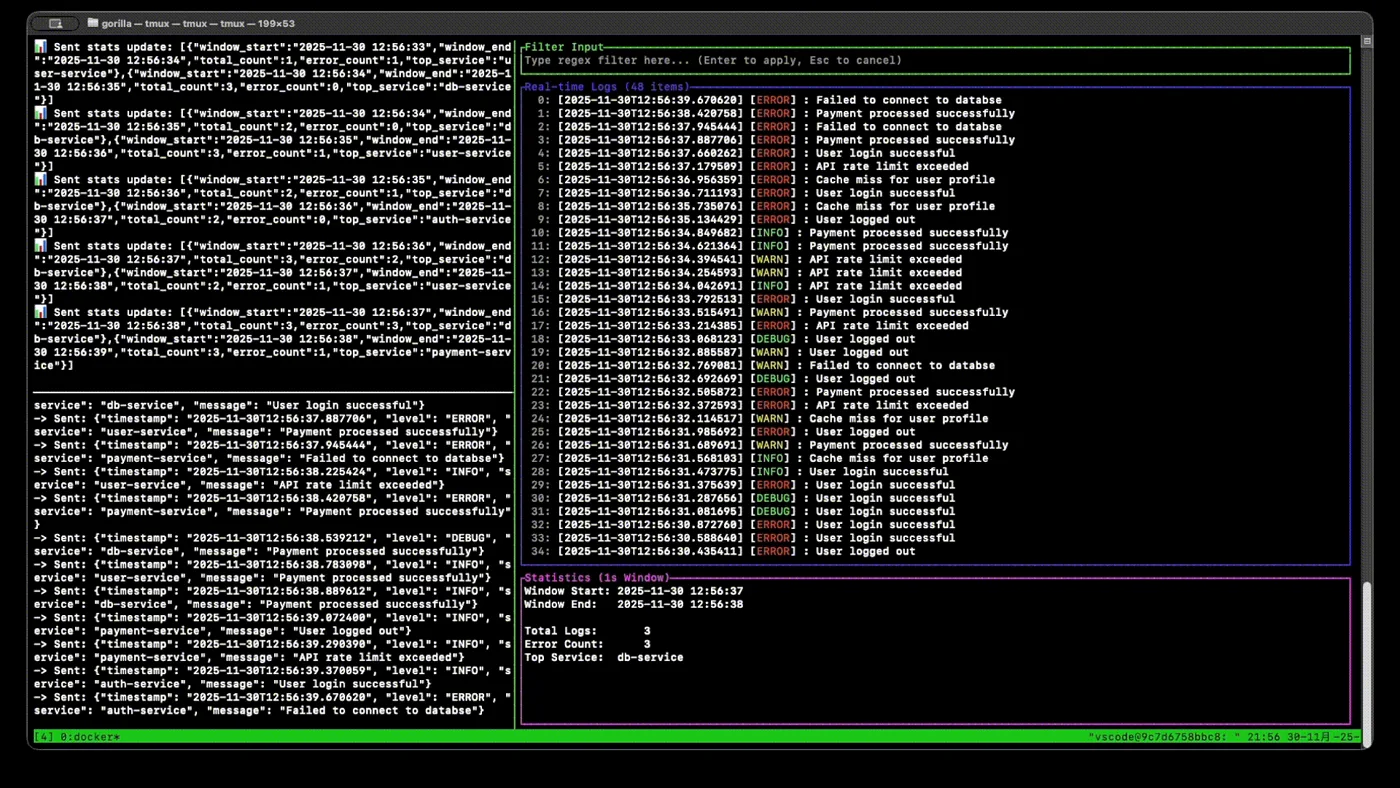
Task: Click the "Window End" statistics line
Action: (634, 605)
